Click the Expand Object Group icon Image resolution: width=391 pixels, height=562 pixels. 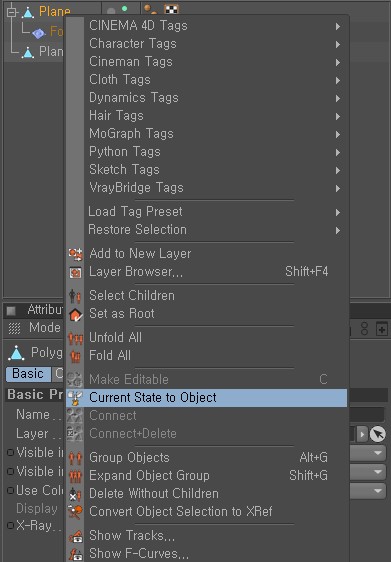tap(75, 476)
